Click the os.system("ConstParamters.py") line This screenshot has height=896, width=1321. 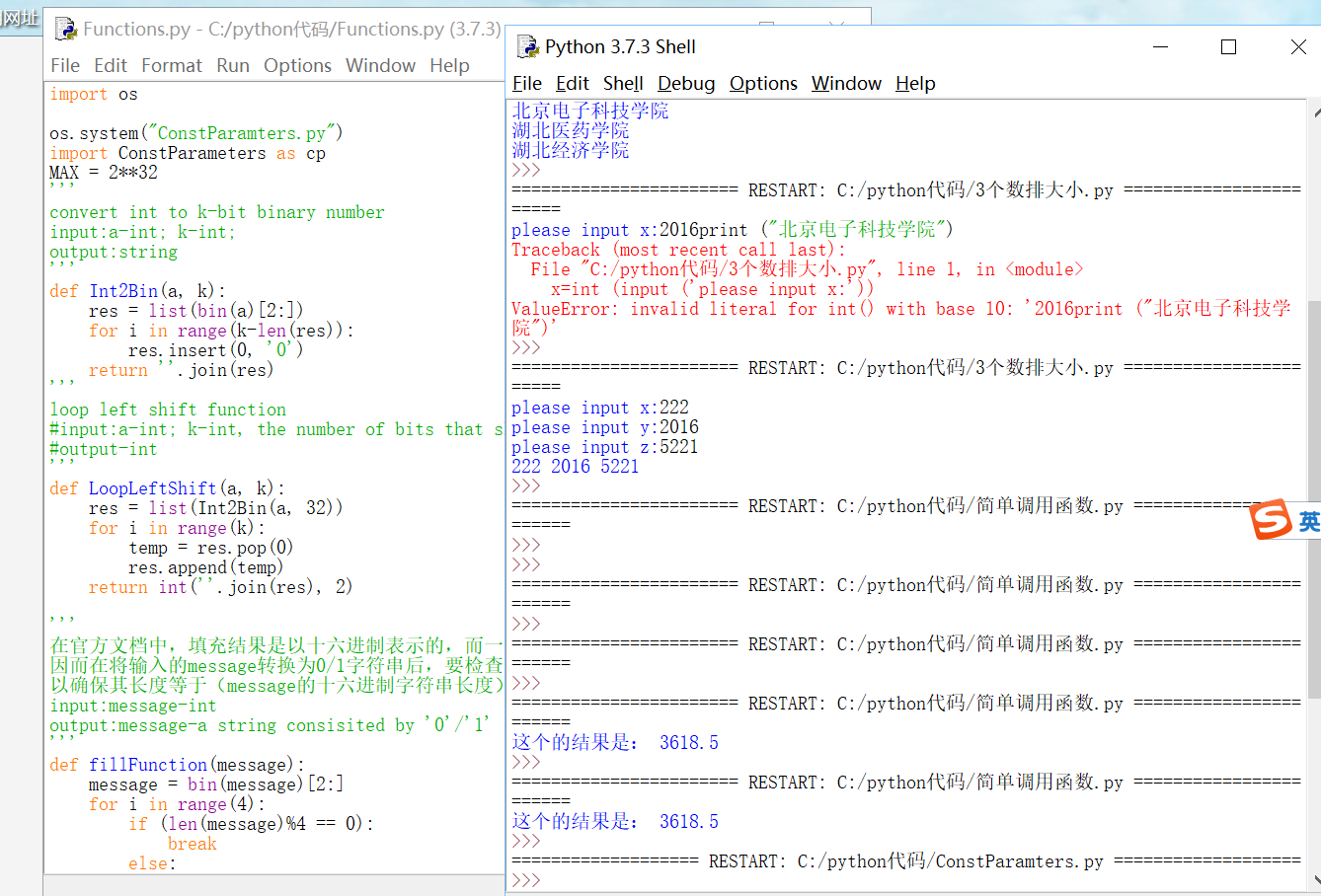(195, 133)
